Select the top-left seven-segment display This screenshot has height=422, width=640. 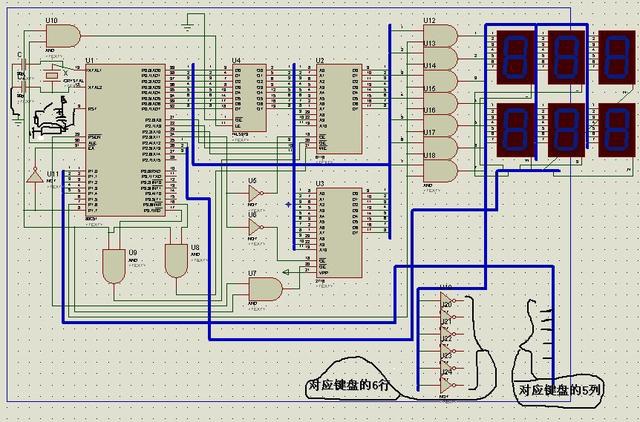[513, 56]
